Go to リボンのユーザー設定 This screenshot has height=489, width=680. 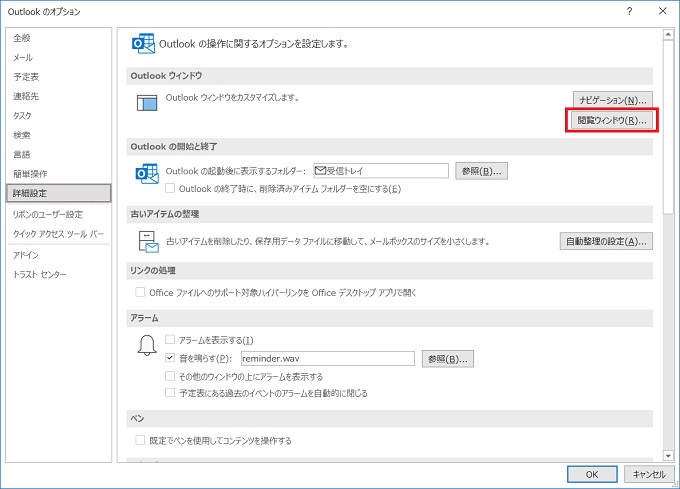[59, 214]
